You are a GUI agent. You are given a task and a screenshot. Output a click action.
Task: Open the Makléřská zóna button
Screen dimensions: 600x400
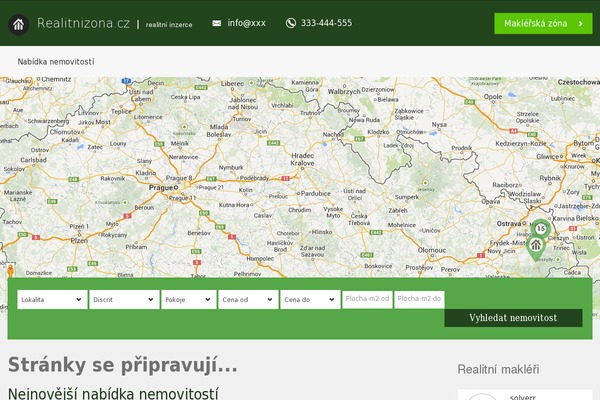pyautogui.click(x=543, y=23)
